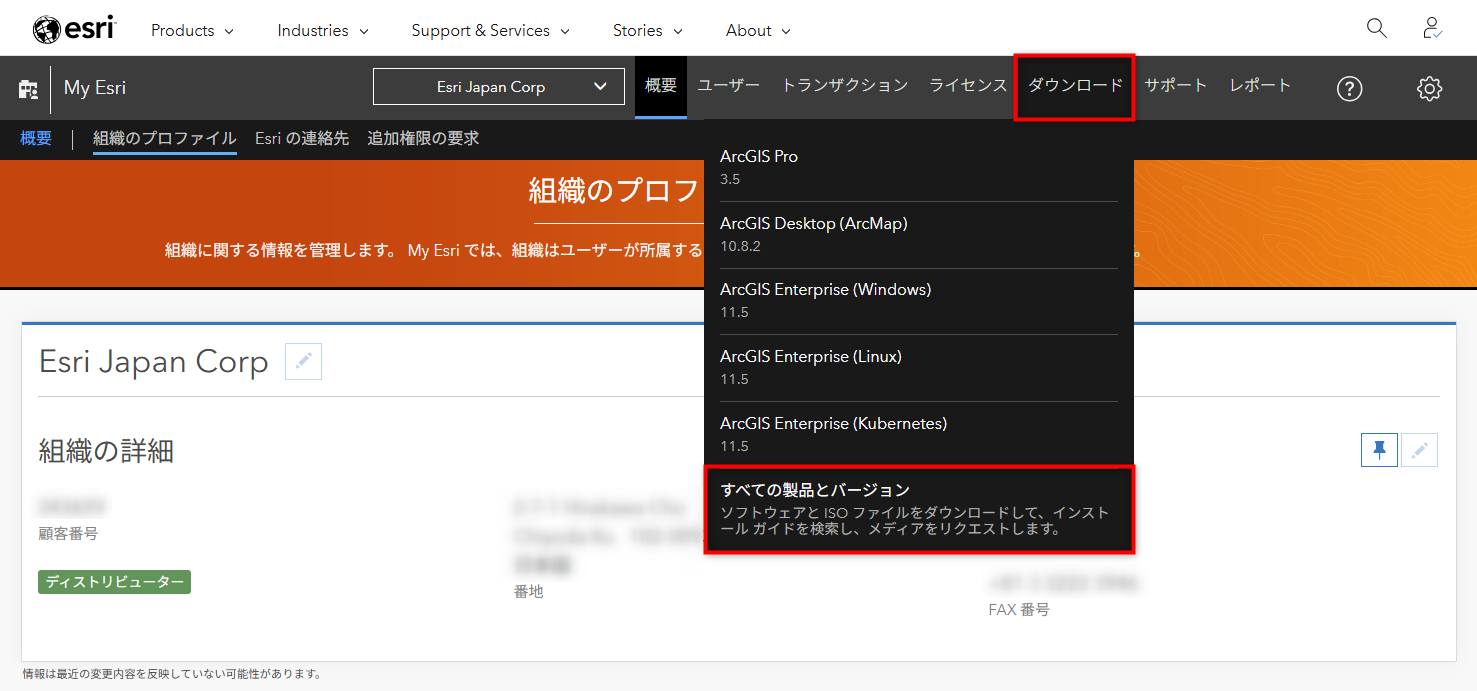Open the 追加権限の要求 sub-tab
Viewport: 1477px width, 691px height.
[x=423, y=138]
